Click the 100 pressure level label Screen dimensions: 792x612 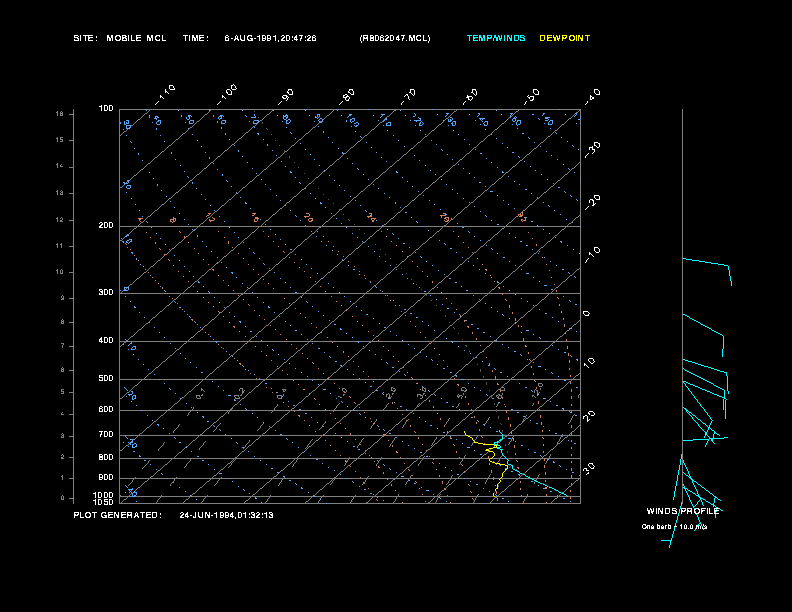tap(106, 108)
